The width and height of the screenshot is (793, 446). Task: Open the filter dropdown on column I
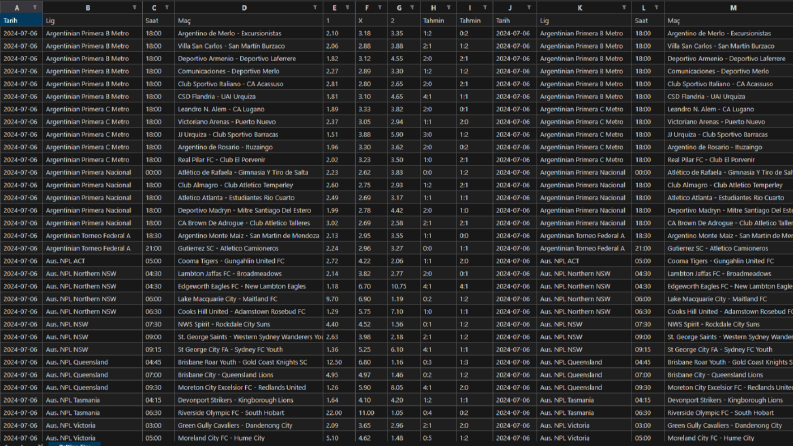tap(485, 8)
